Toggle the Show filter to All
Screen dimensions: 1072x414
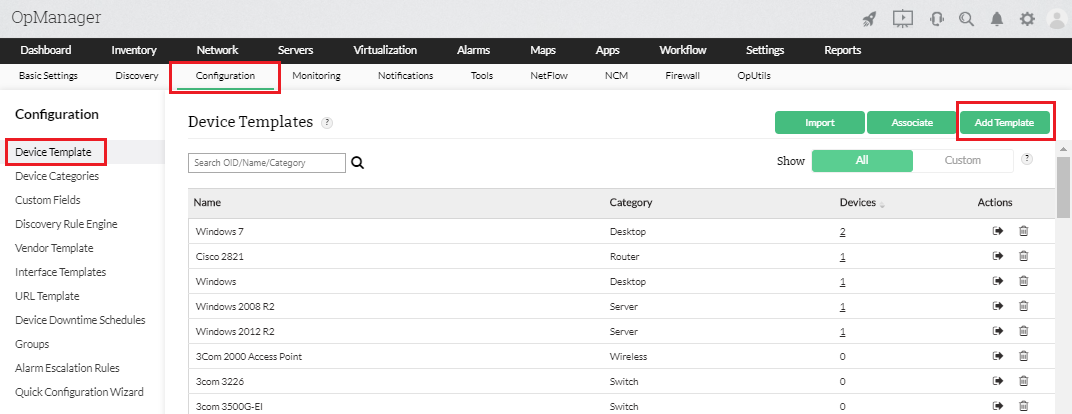(862, 160)
